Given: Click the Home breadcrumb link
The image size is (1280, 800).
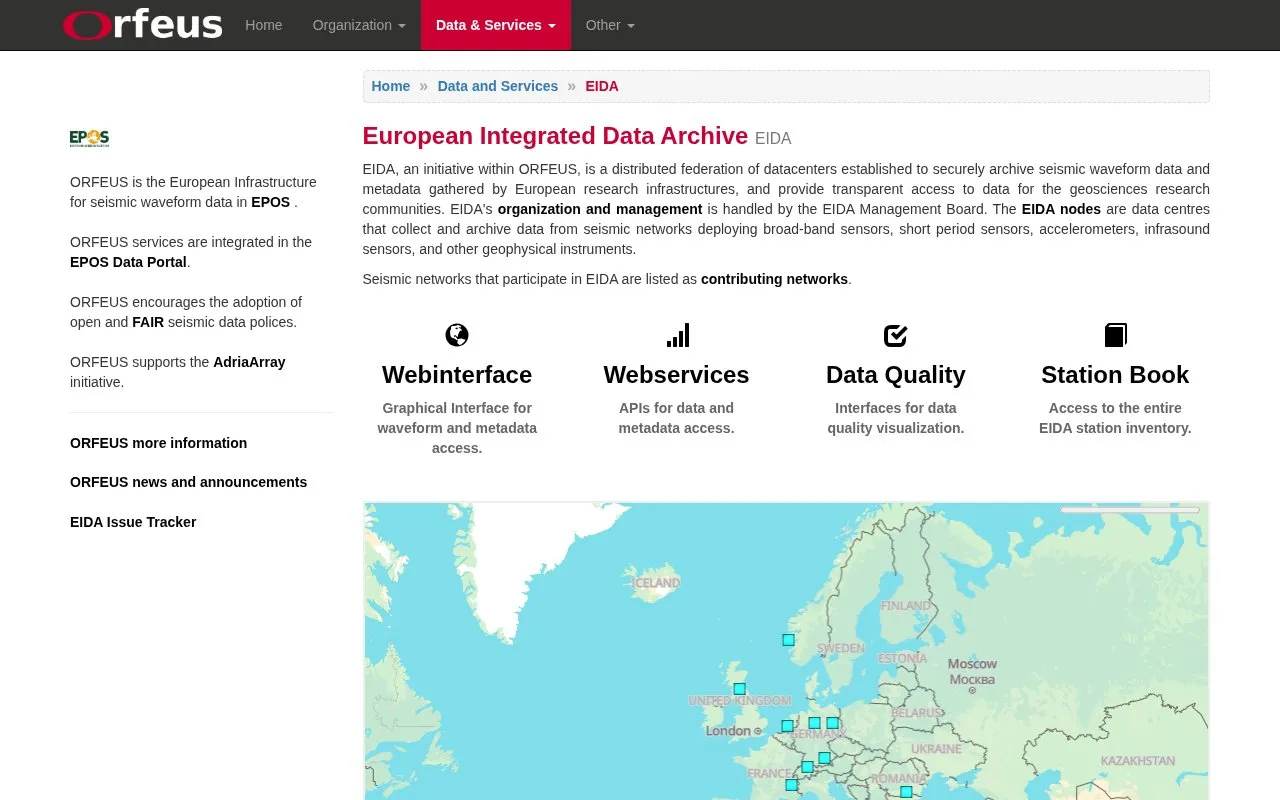Looking at the screenshot, I should tap(391, 86).
